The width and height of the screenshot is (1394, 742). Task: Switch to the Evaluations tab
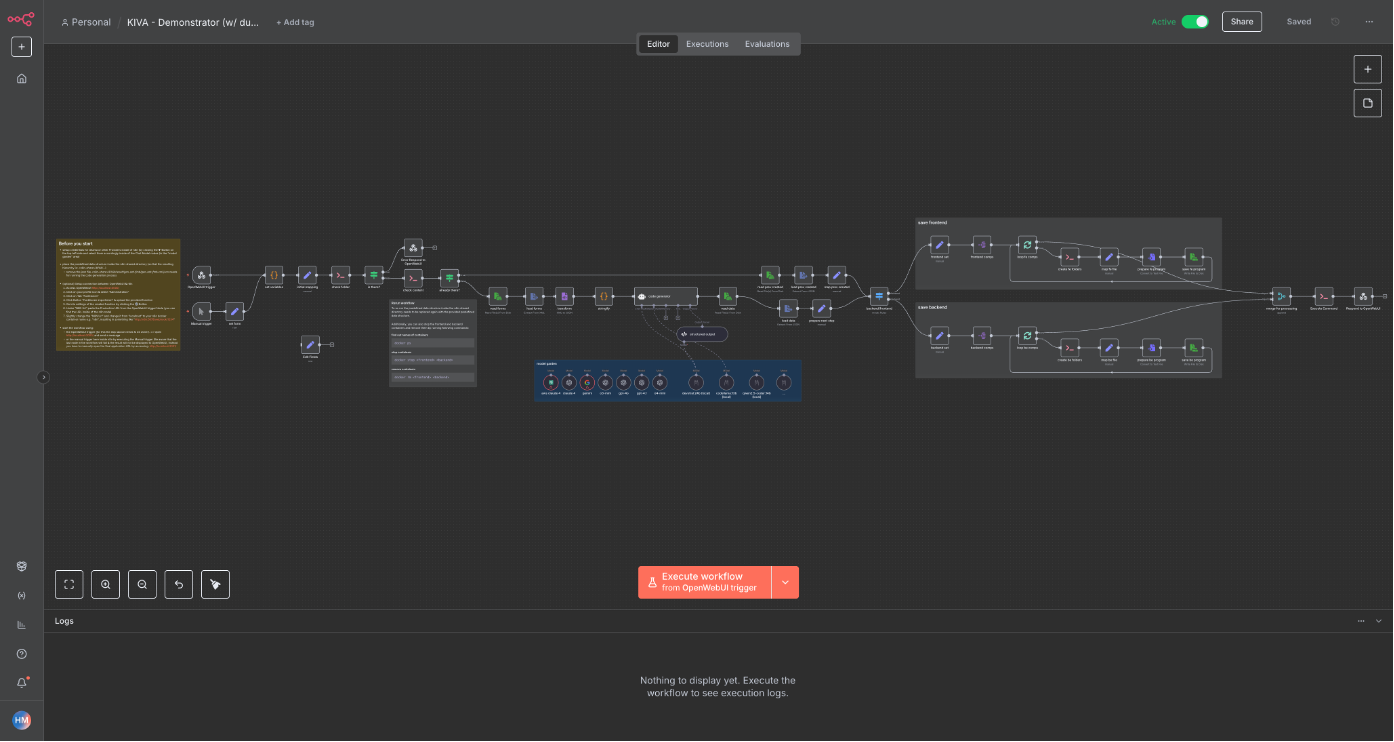pos(767,44)
